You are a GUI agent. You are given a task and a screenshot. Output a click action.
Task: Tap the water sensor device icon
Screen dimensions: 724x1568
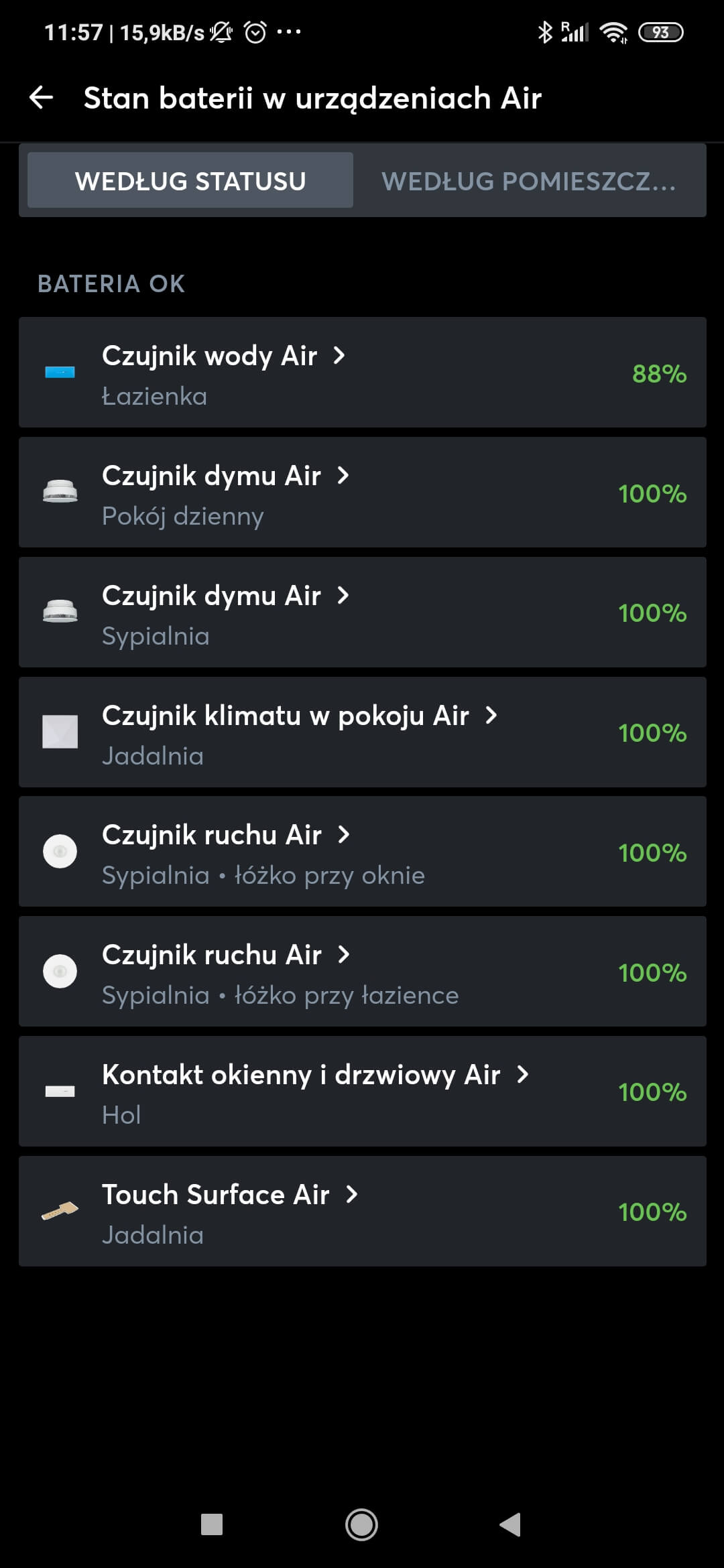point(60,373)
